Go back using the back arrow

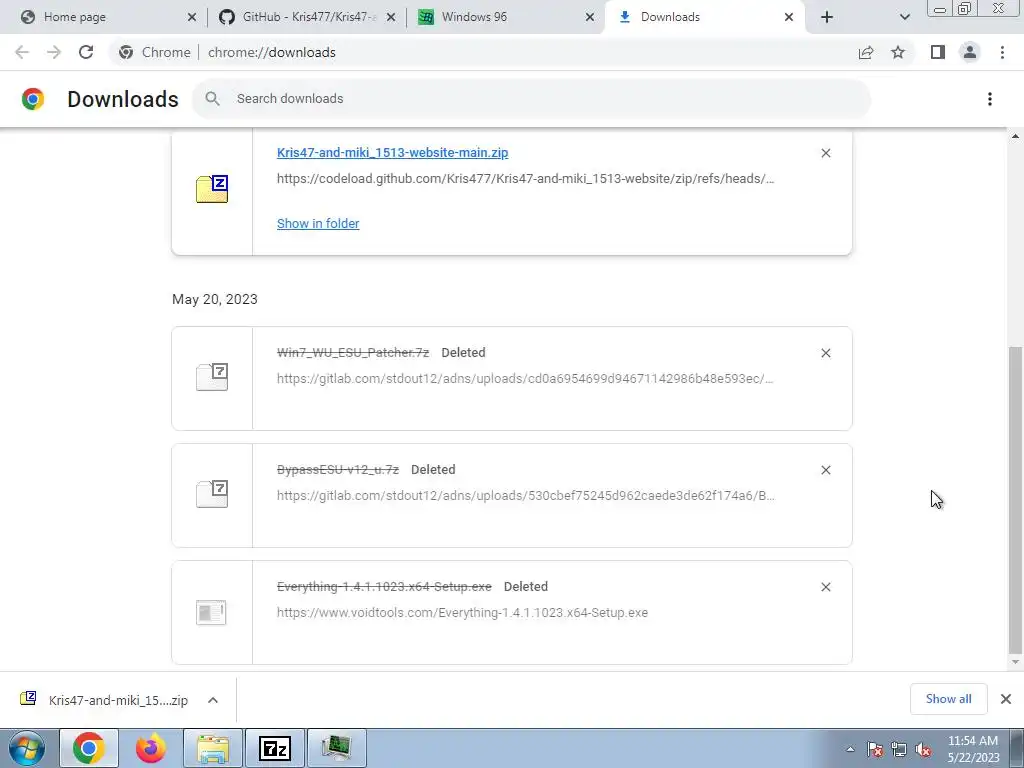click(22, 52)
